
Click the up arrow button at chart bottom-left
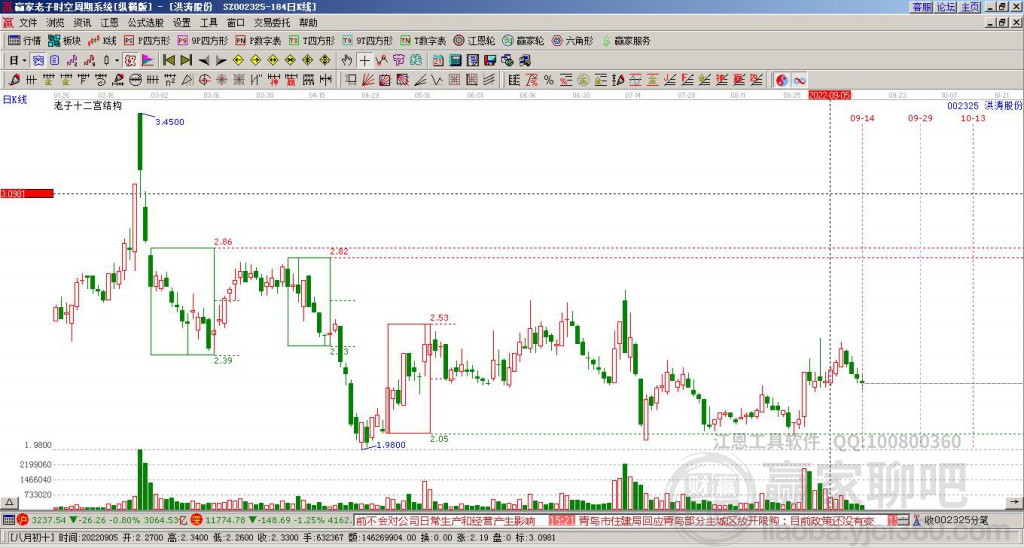pos(9,502)
